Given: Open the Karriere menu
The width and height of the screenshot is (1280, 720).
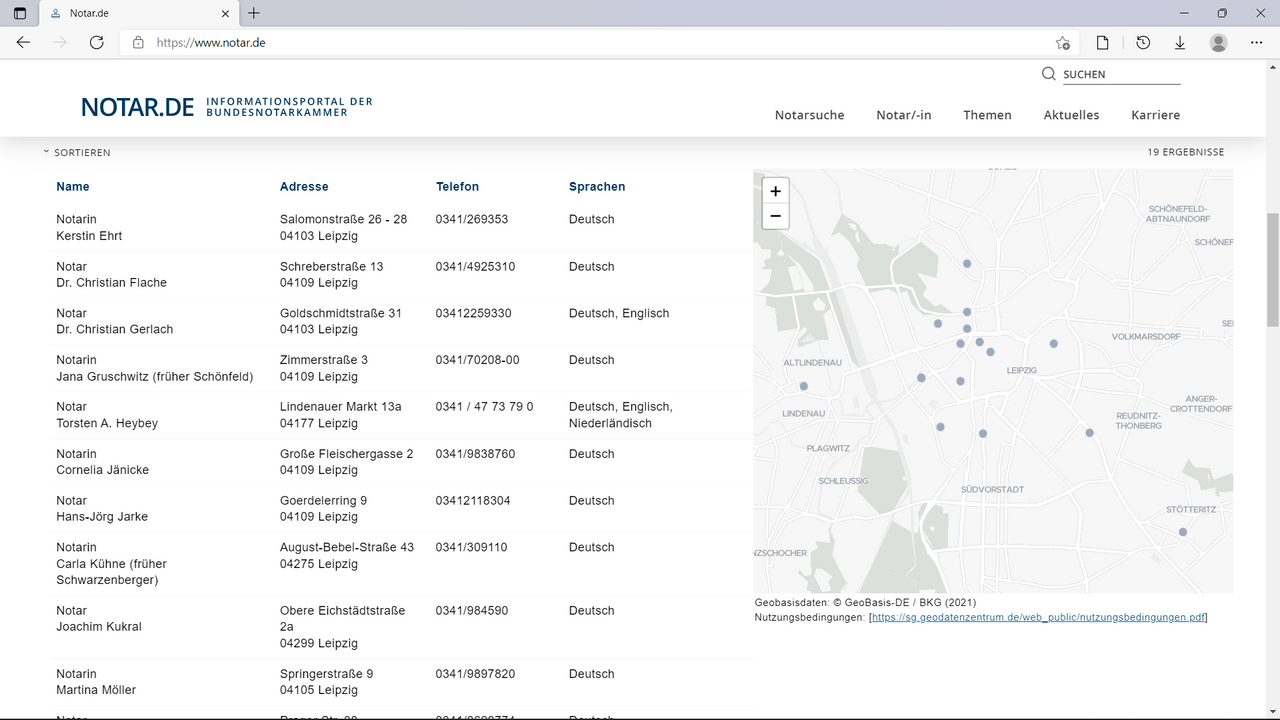Looking at the screenshot, I should point(1155,115).
